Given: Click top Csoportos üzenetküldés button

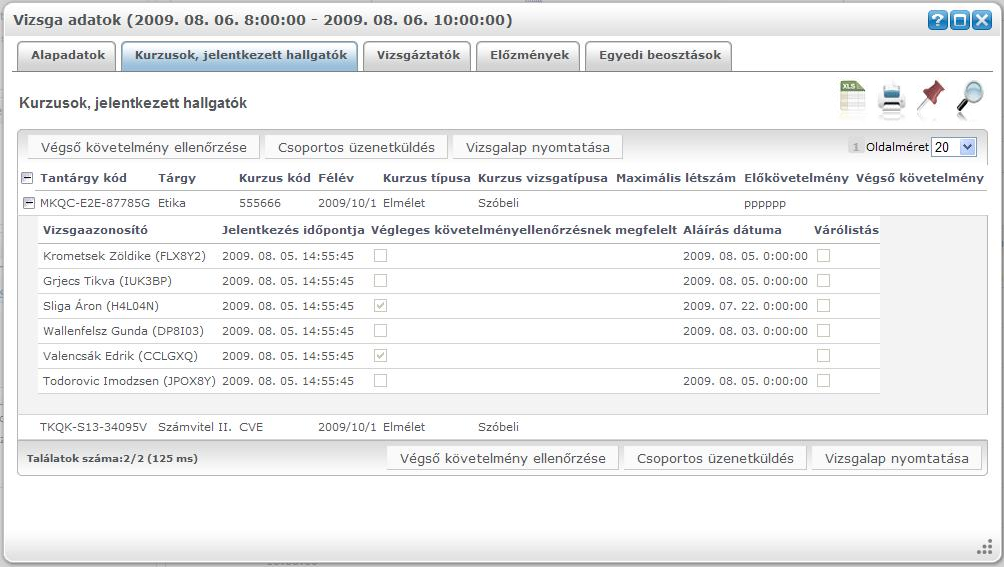Looking at the screenshot, I should pyautogui.click(x=356, y=147).
